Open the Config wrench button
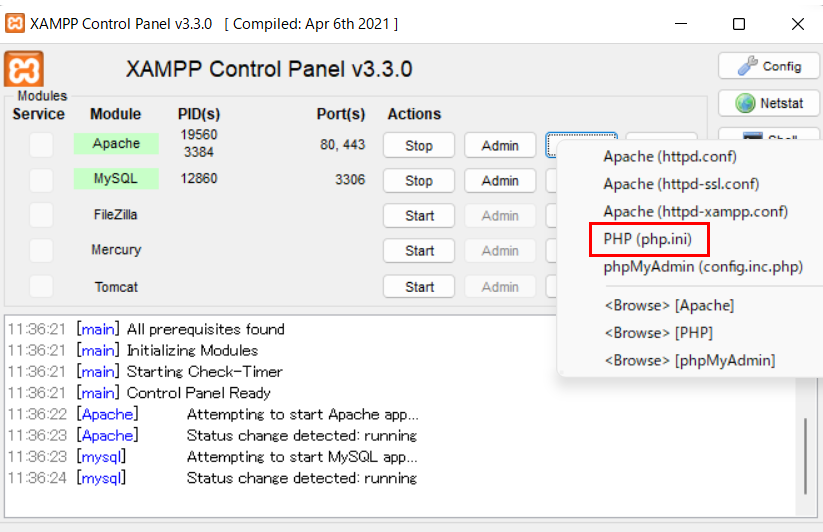Image resolution: width=823 pixels, height=532 pixels. coord(768,66)
